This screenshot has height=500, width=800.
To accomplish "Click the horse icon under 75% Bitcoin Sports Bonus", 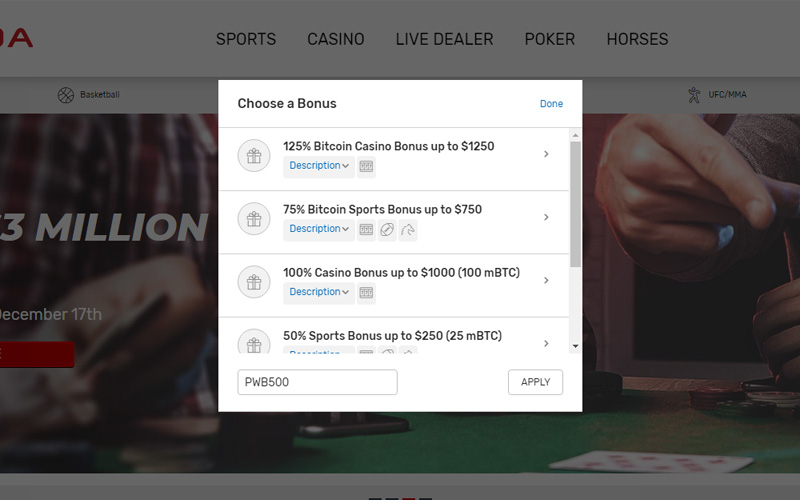I will point(408,230).
